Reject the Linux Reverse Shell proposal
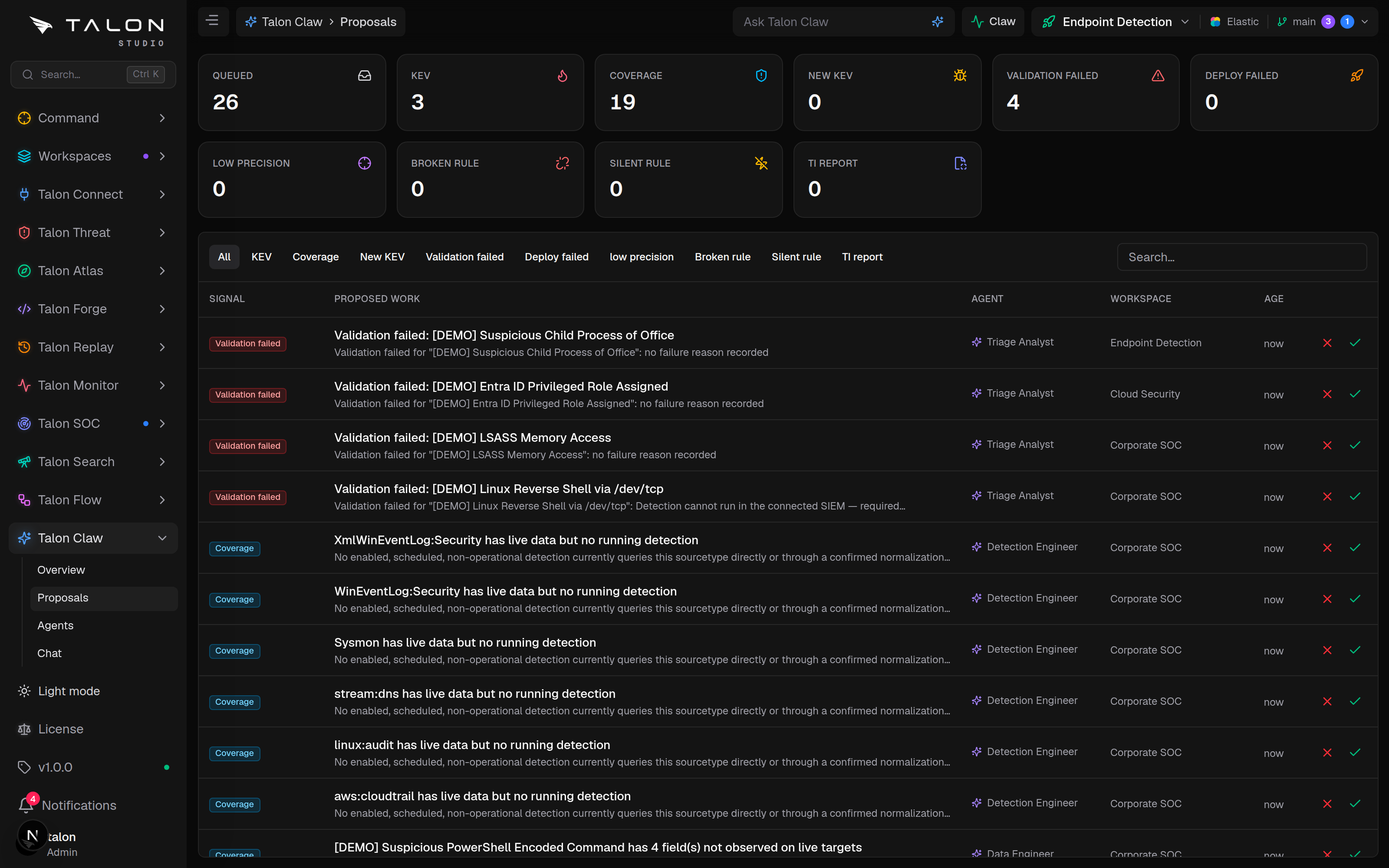1389x868 pixels. coord(1327,496)
